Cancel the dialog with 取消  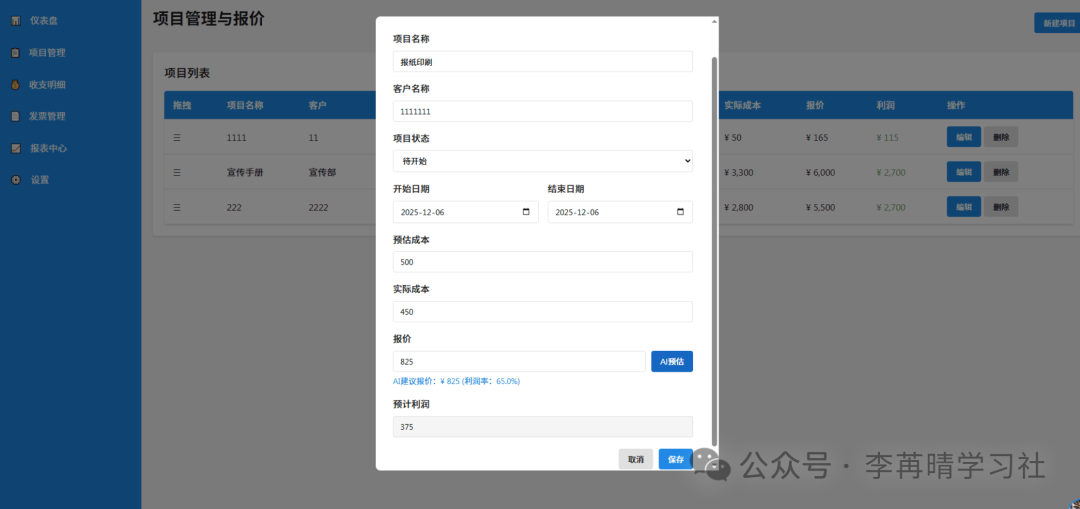[x=635, y=459]
